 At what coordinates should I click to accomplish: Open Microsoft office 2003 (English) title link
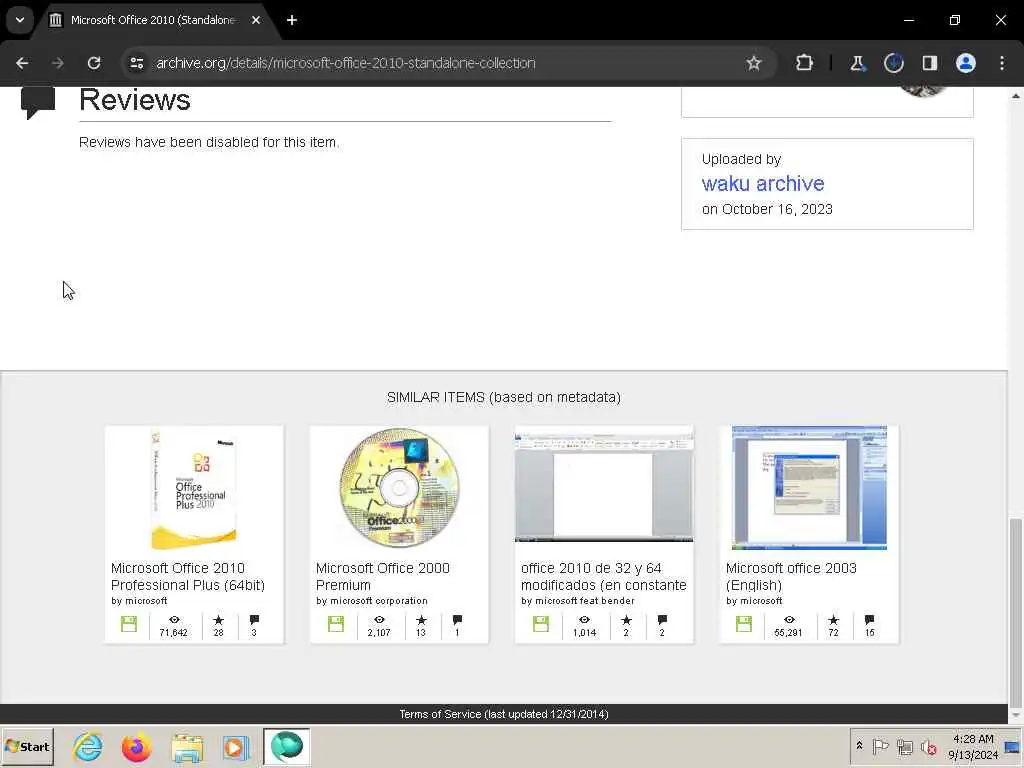tap(791, 577)
